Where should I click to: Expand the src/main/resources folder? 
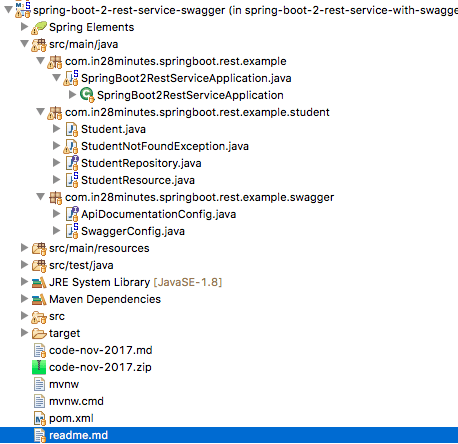pos(24,248)
